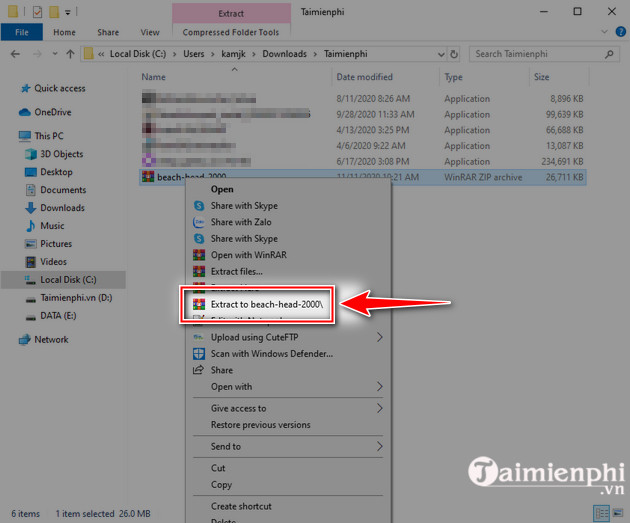Sort files by the Date modified column
630x523 pixels.
pyautogui.click(x=365, y=77)
